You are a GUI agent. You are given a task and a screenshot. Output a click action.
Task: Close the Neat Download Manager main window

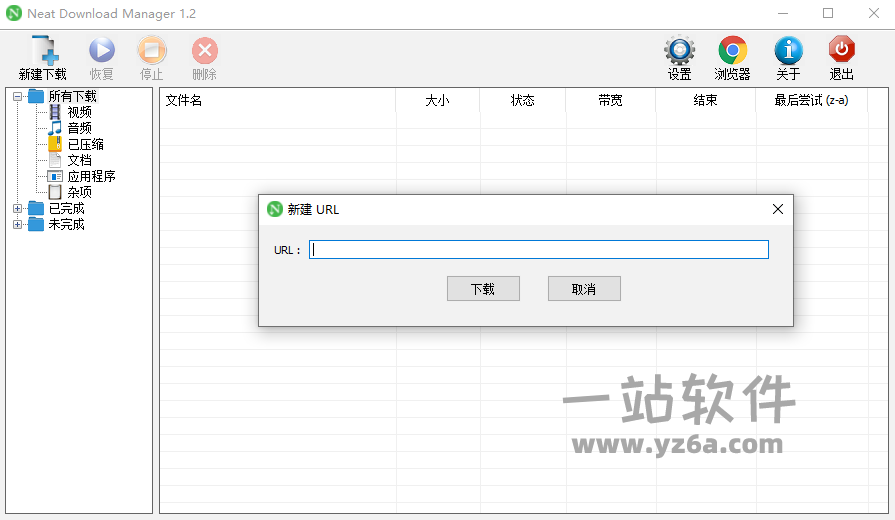point(873,13)
